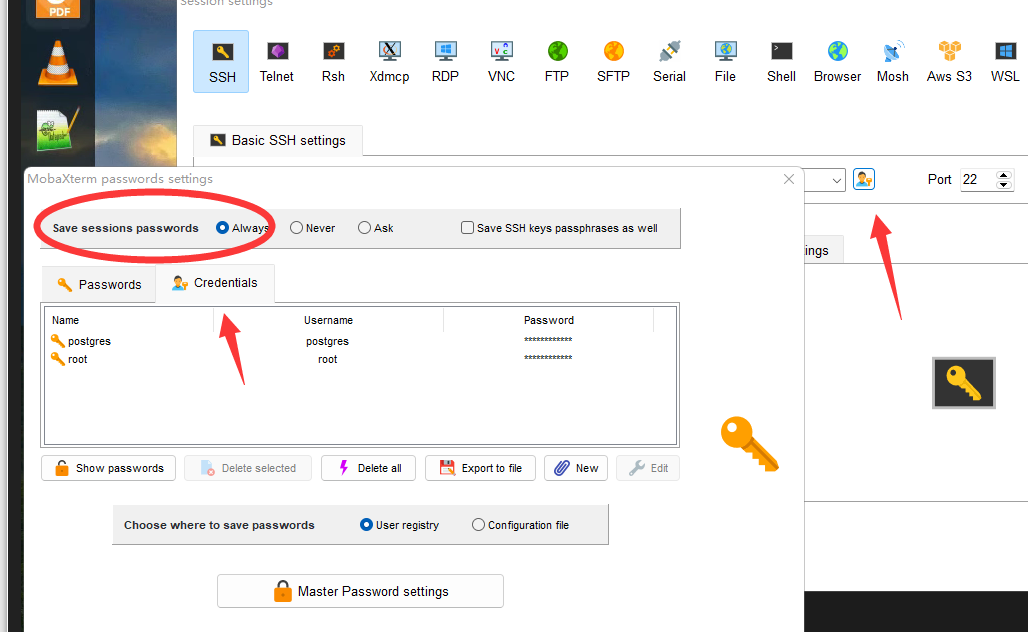Choose User registry for saving passwords
The image size is (1028, 632).
click(x=366, y=525)
